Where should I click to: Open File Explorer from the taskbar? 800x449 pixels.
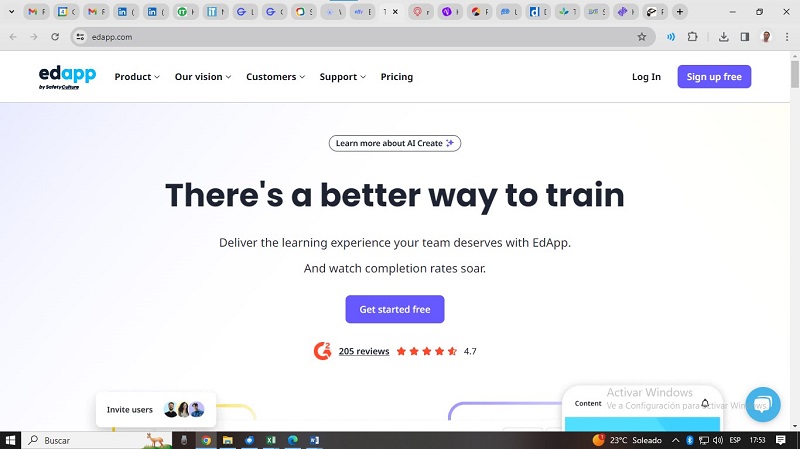(x=228, y=440)
